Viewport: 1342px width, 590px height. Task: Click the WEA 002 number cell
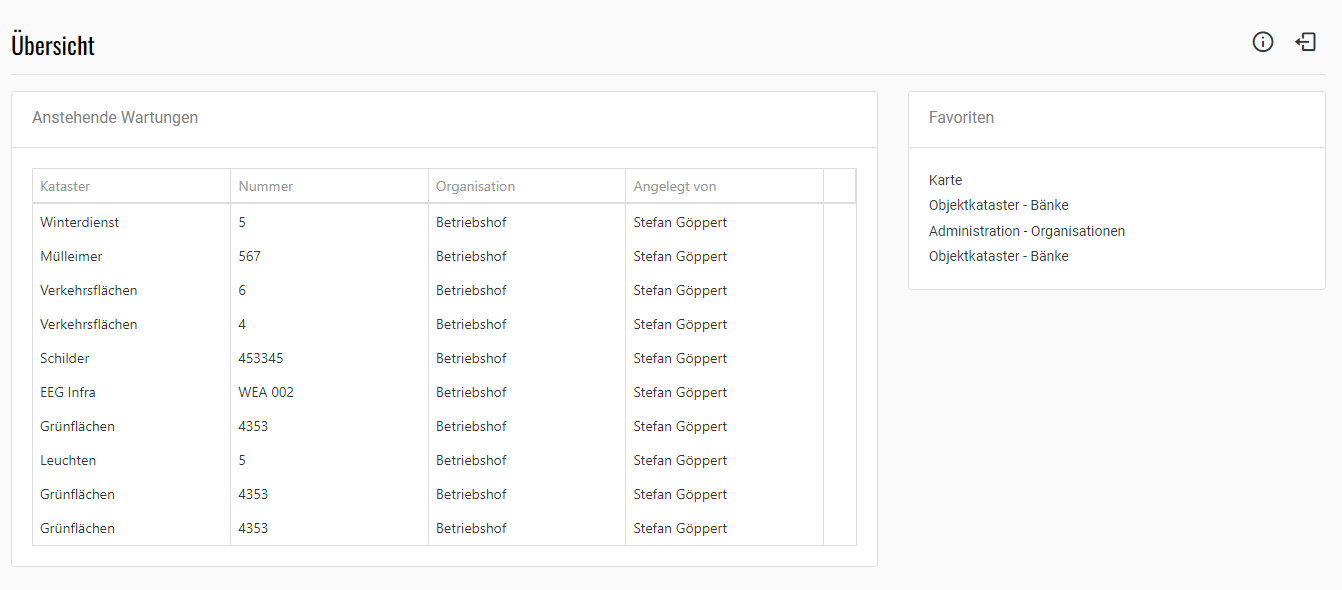click(266, 392)
